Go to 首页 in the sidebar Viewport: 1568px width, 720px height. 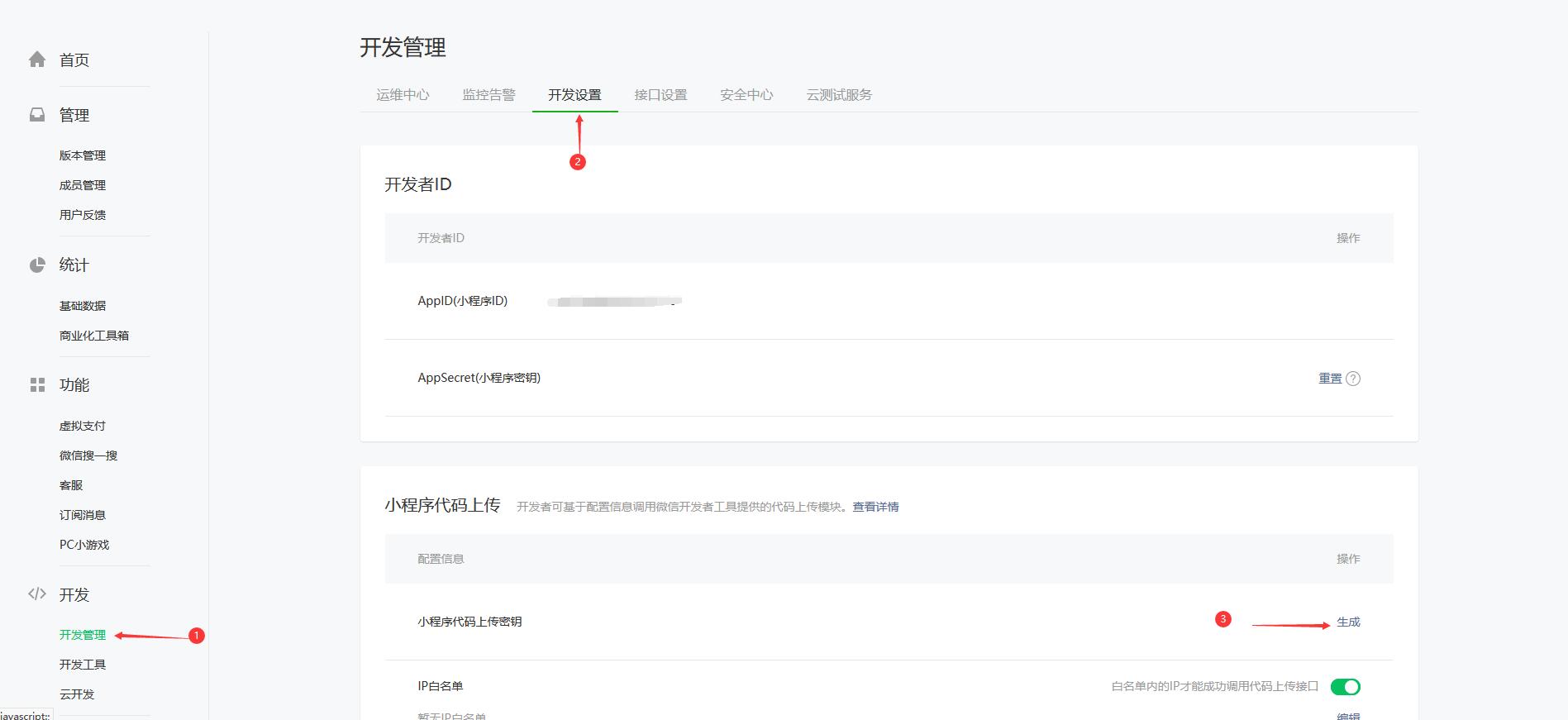74,60
